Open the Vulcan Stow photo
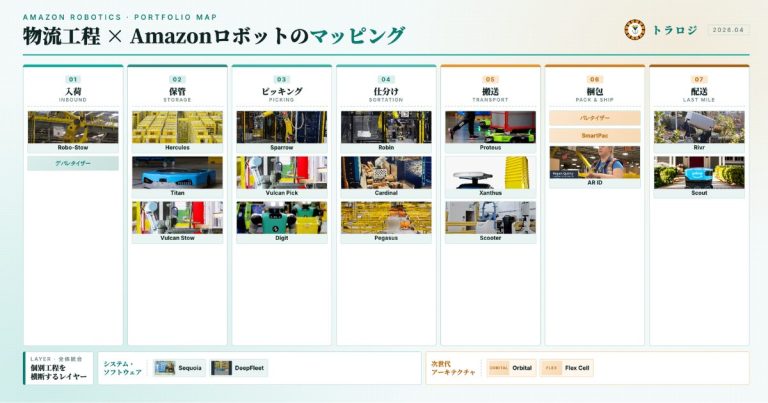The width and height of the screenshot is (768, 403). click(177, 217)
